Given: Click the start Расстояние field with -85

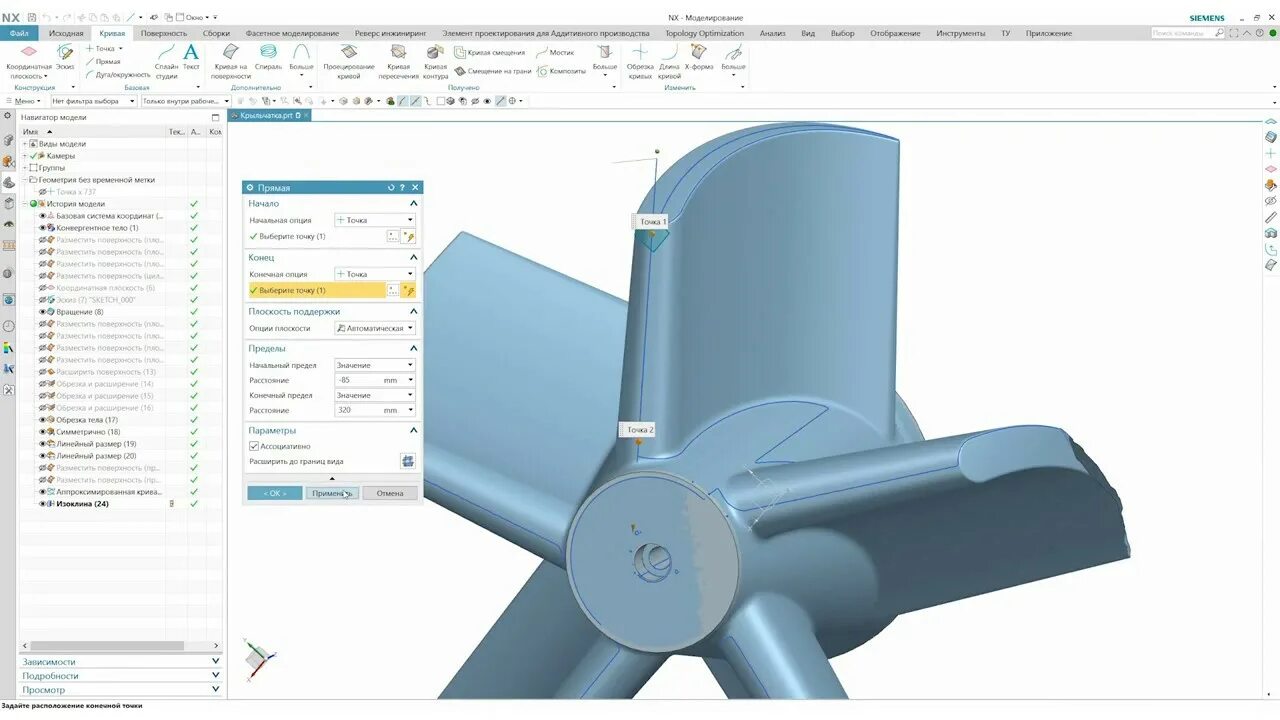Looking at the screenshot, I should [x=374, y=380].
